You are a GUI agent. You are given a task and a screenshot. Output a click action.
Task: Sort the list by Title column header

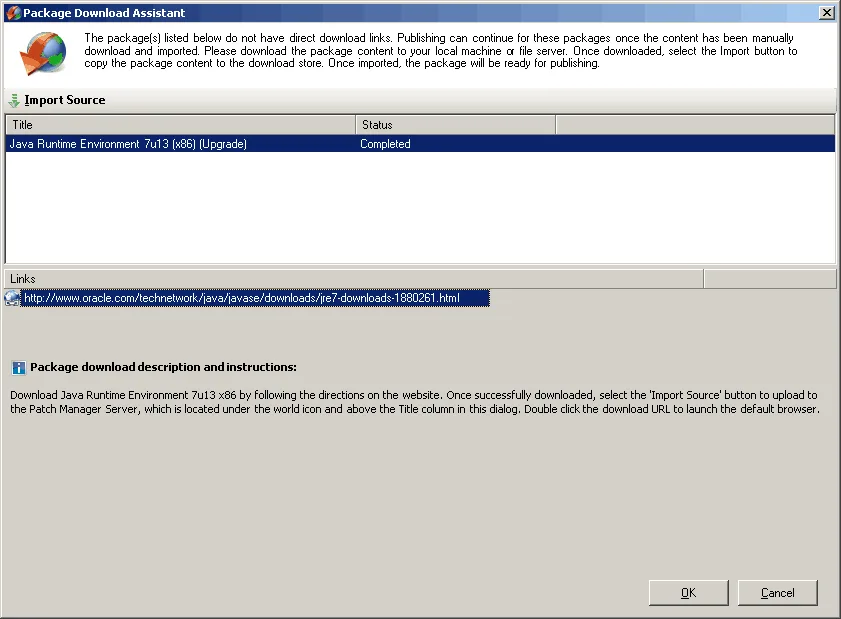point(180,125)
